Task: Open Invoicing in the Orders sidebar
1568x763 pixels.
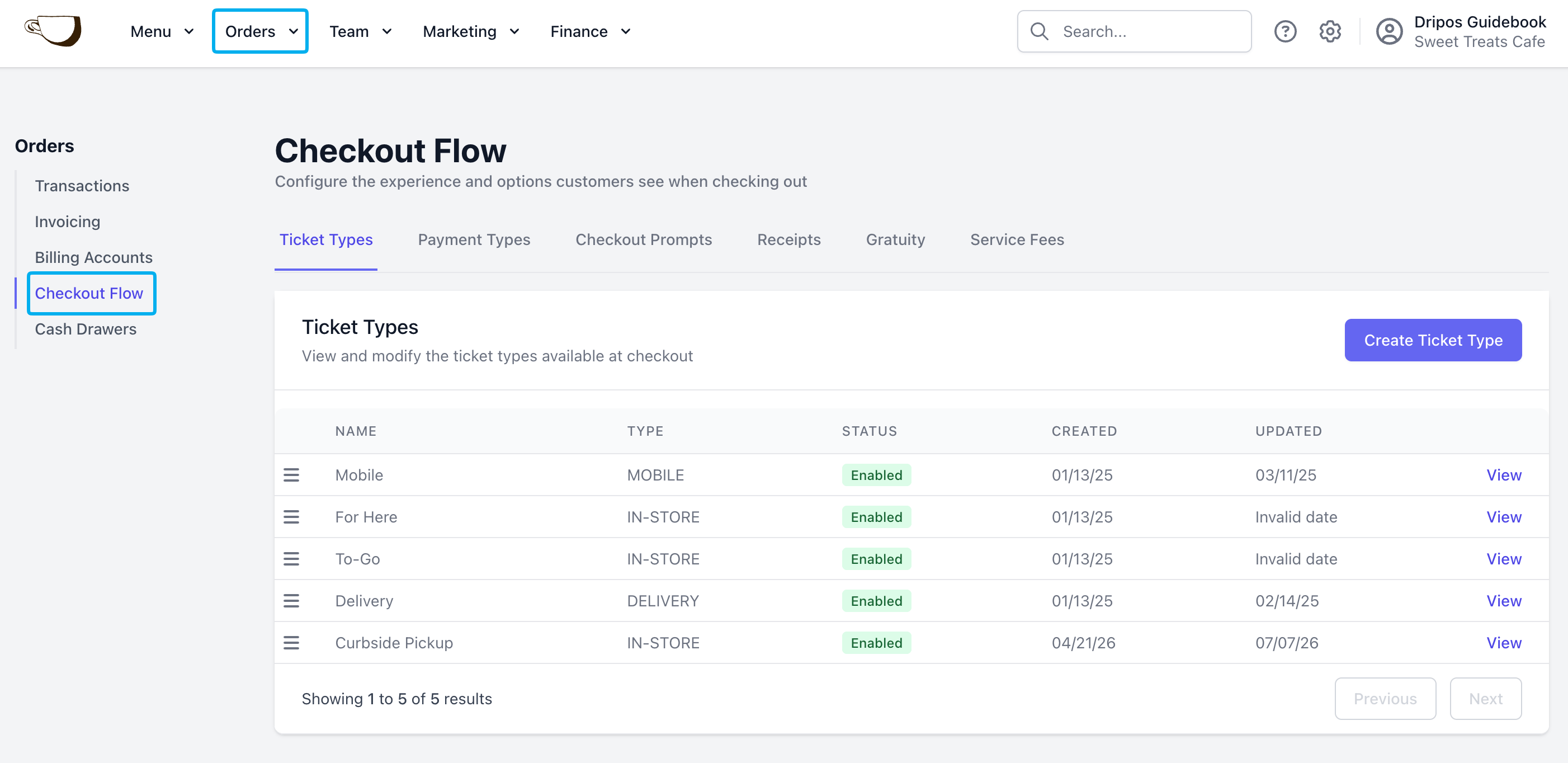Action: point(68,222)
